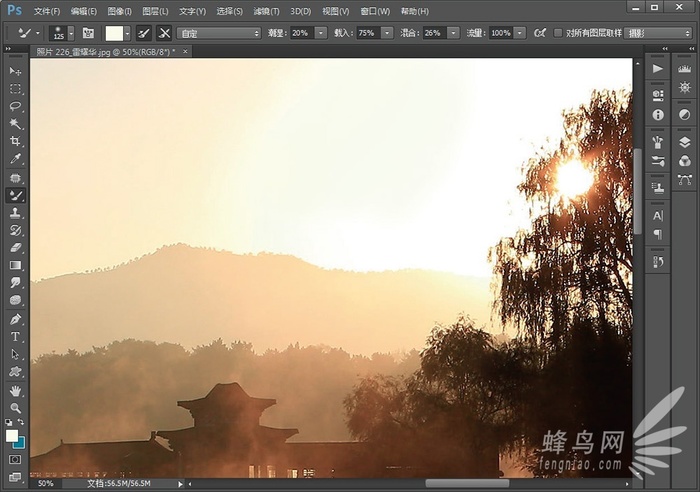Reset default foreground and background colors
The height and width of the screenshot is (492, 700).
[8, 422]
